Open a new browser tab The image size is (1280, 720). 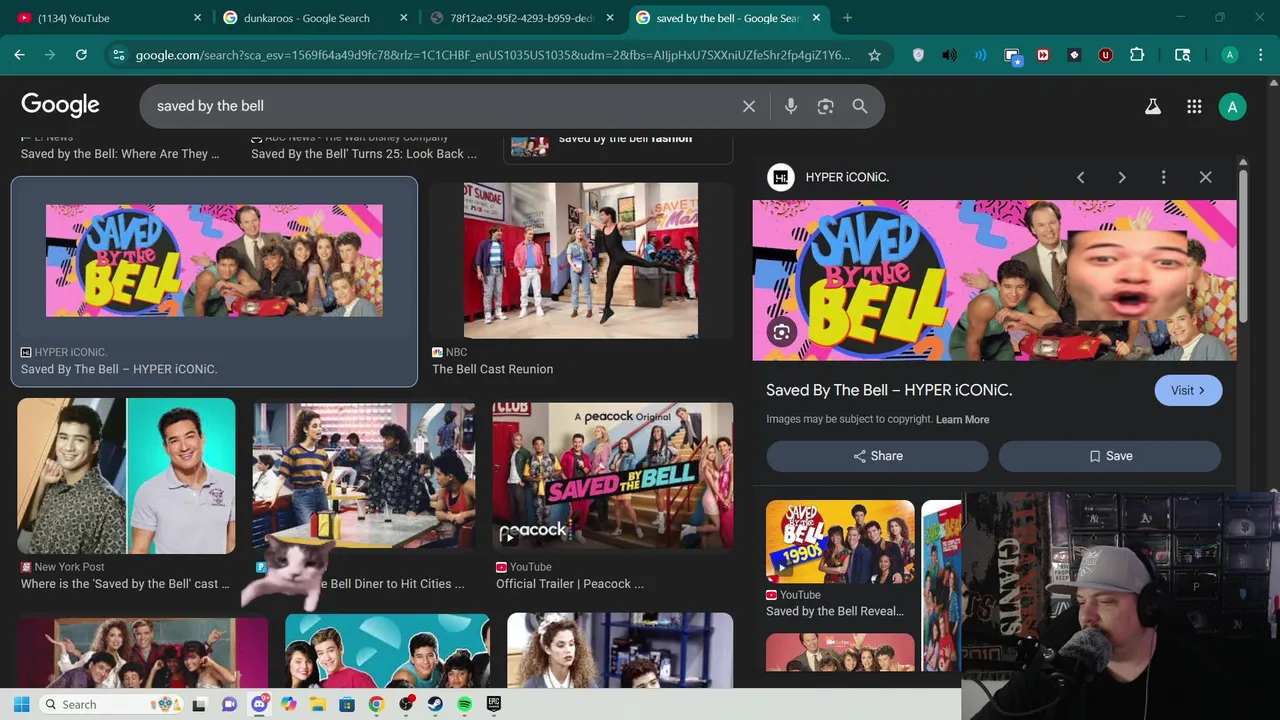(847, 18)
